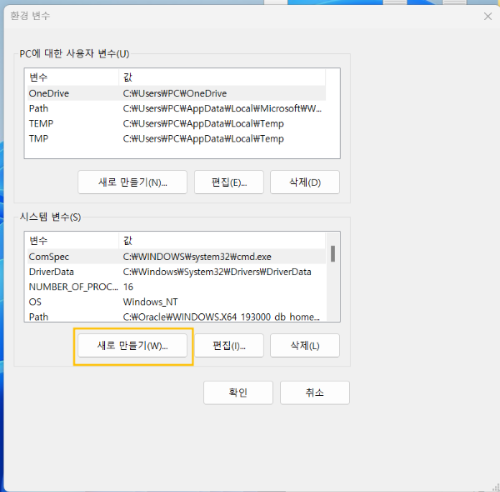Click the Windows_NT value cell

coord(150,302)
